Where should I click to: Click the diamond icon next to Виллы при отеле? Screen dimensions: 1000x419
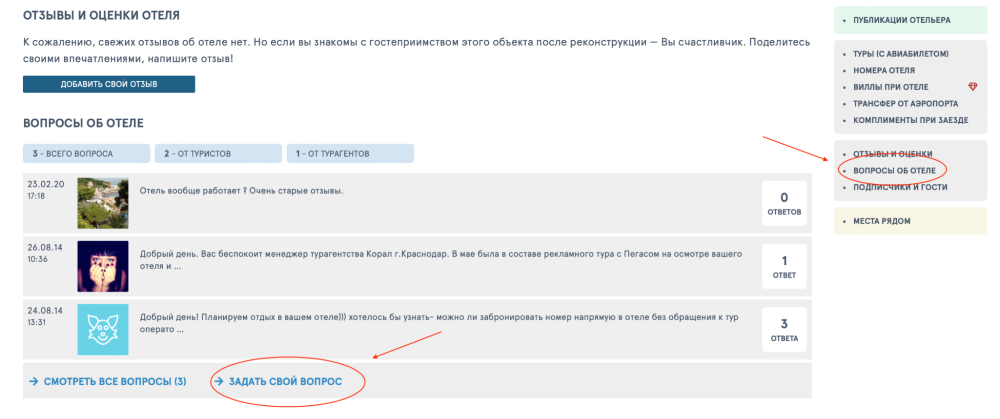(973, 87)
